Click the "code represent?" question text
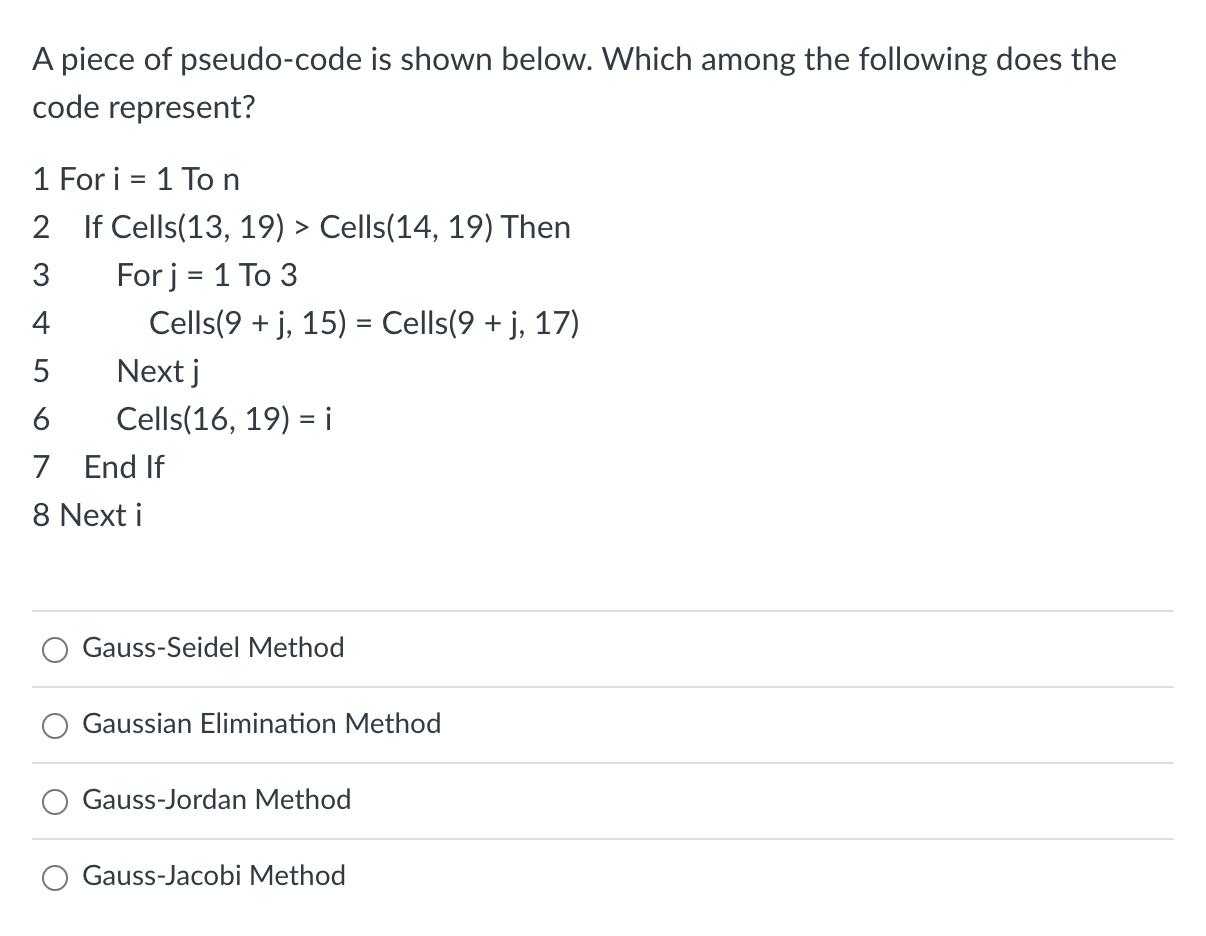The width and height of the screenshot is (1206, 936). point(144,108)
